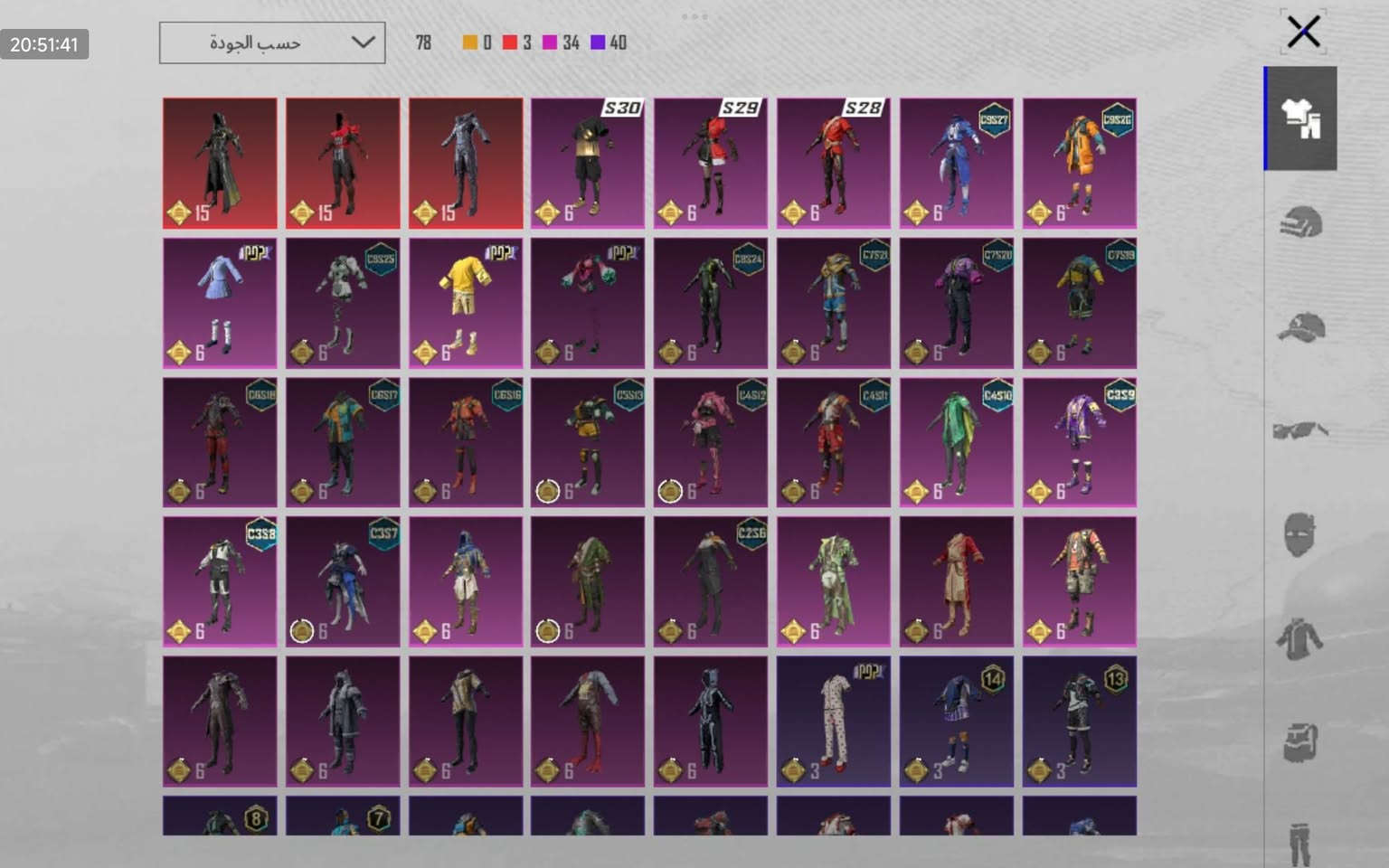Screen dimensions: 1389x868
Task: Open the face mask category
Action: coord(1299,534)
